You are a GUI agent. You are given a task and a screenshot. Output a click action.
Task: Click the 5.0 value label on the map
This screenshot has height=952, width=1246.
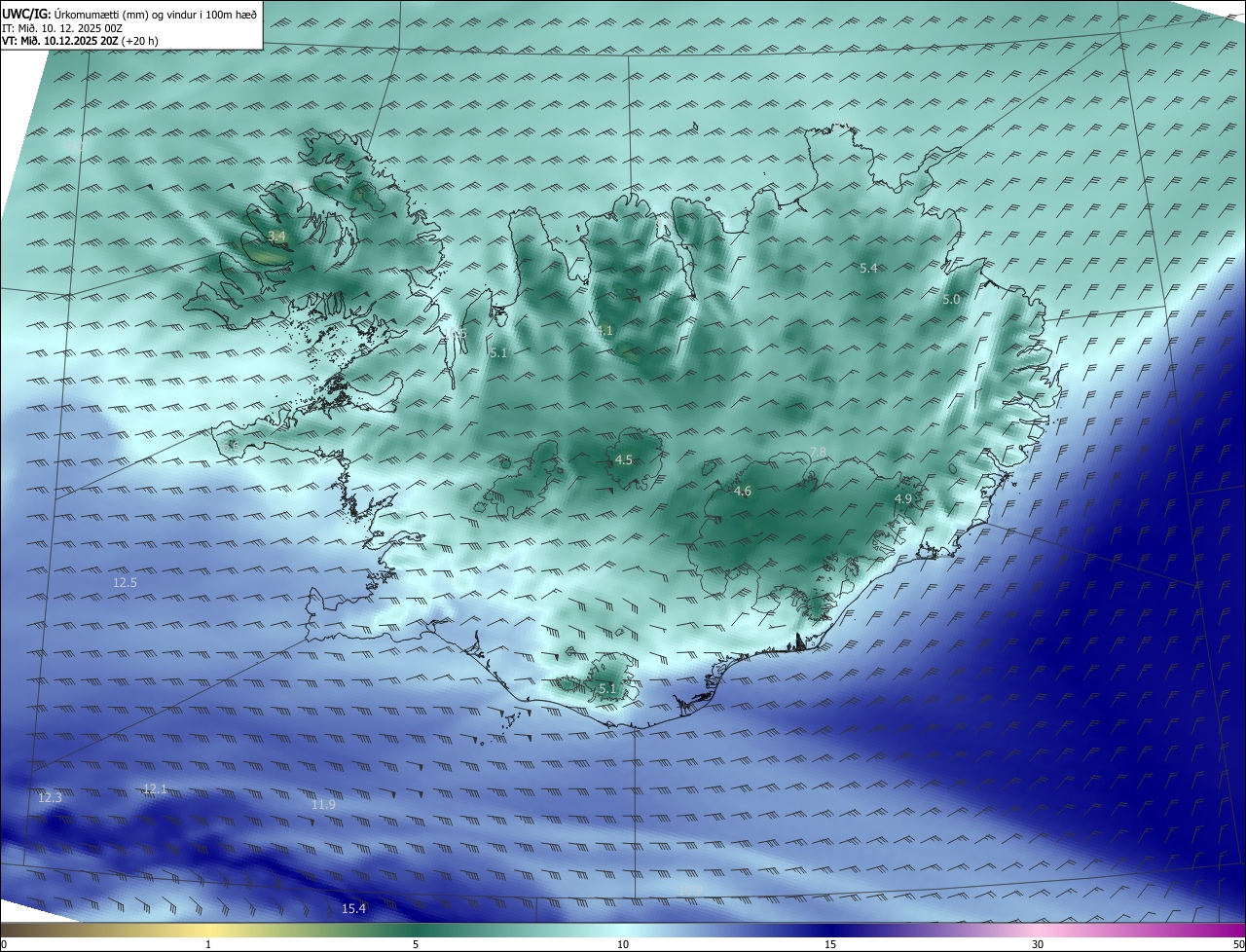(x=951, y=300)
